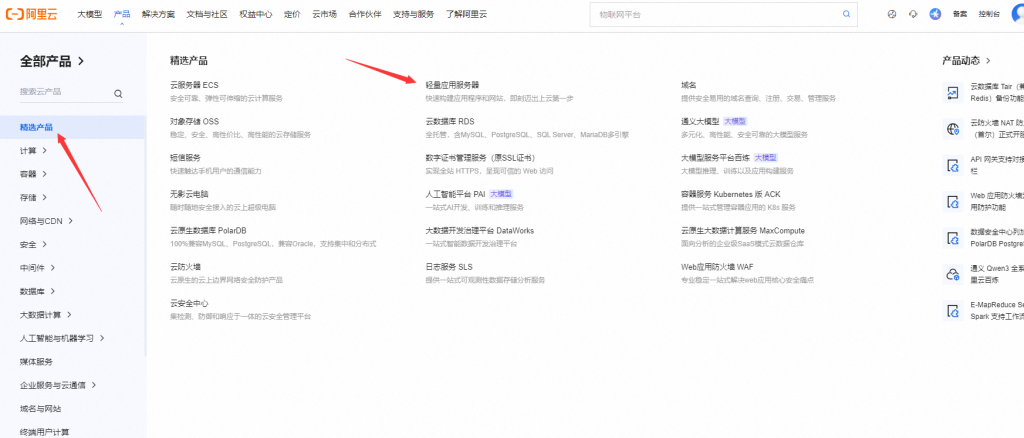Expand the 全部产品 heading arrow
This screenshot has height=438, width=1024.
coord(80,61)
